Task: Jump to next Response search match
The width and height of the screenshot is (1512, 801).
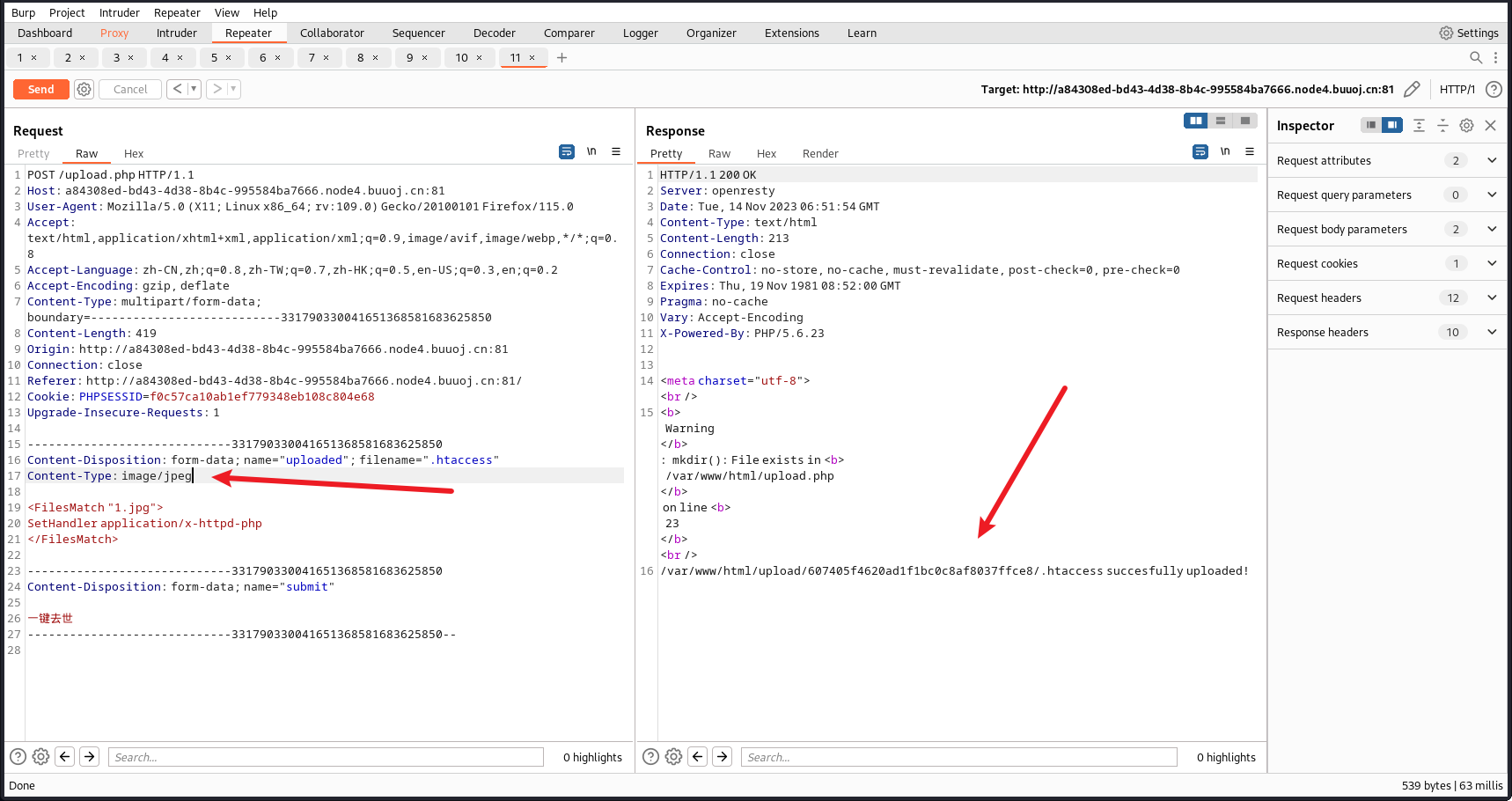Action: [723, 756]
